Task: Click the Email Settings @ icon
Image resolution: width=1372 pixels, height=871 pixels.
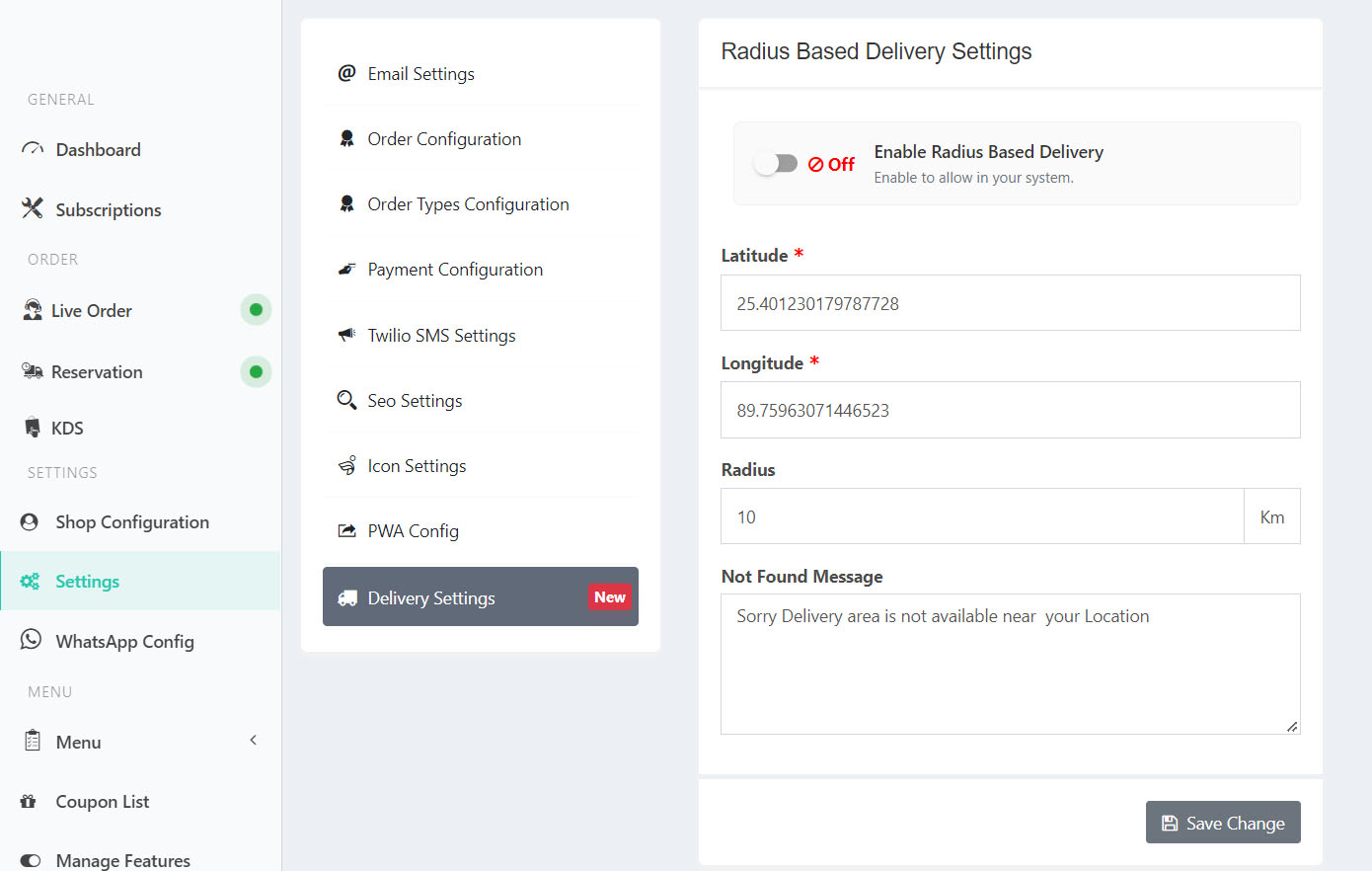Action: click(x=346, y=73)
